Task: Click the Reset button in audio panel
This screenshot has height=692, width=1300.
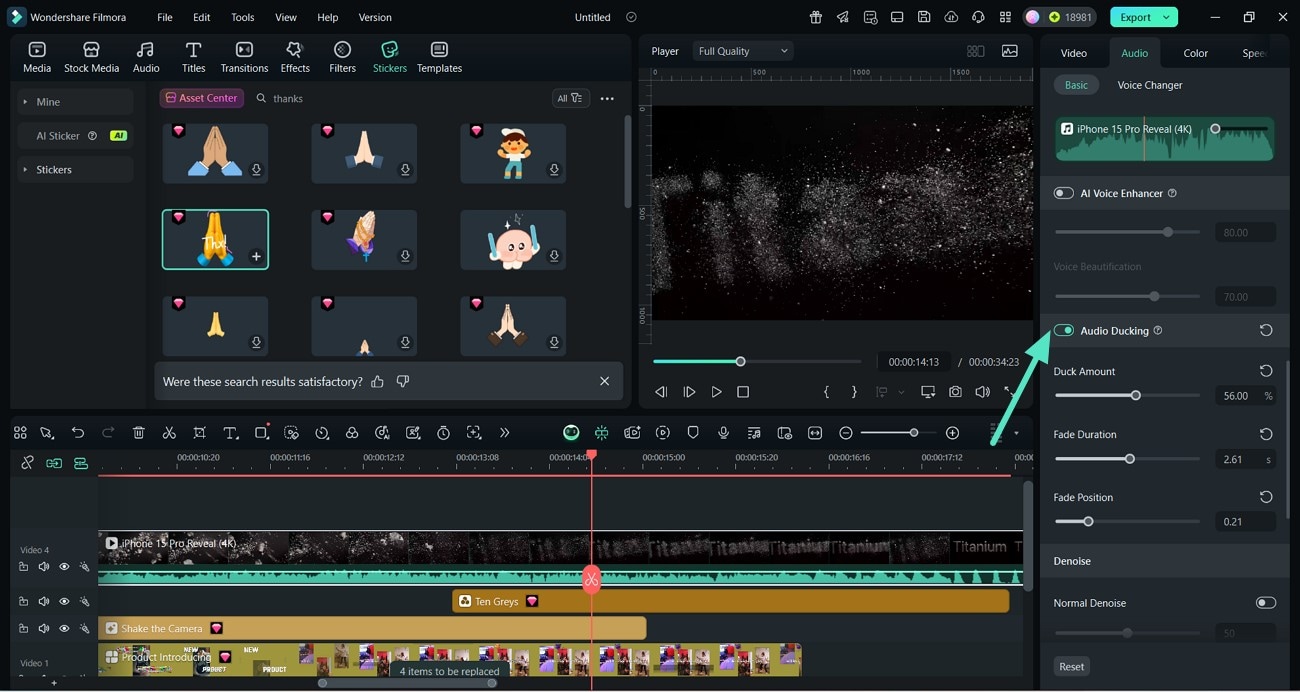Action: point(1071,666)
